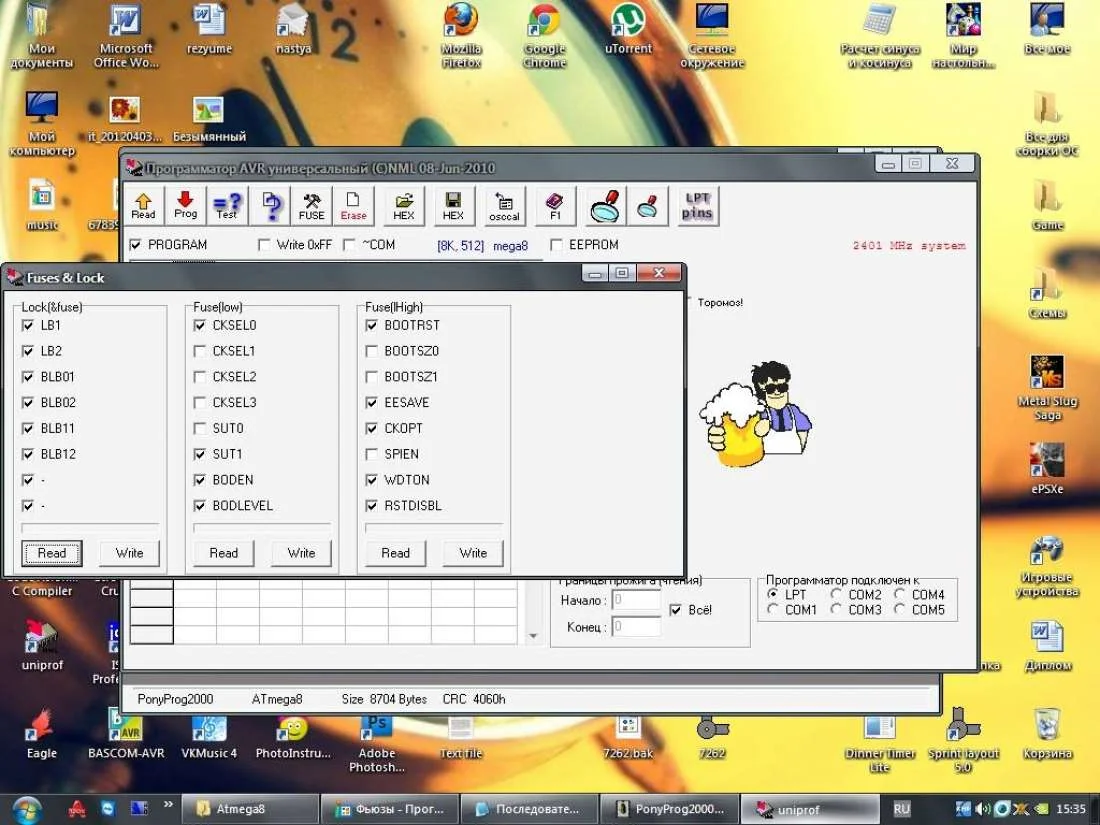
Task: Run the Test toolbar button
Action: (x=227, y=206)
